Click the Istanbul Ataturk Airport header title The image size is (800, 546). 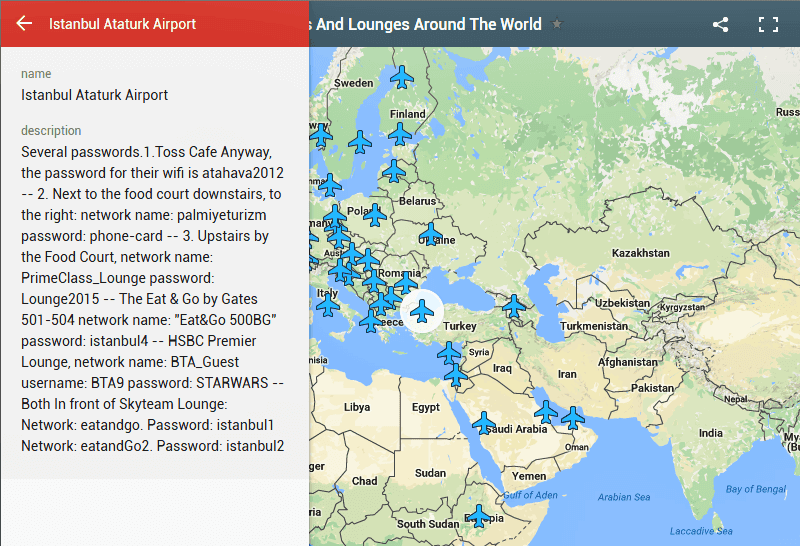click(122, 24)
